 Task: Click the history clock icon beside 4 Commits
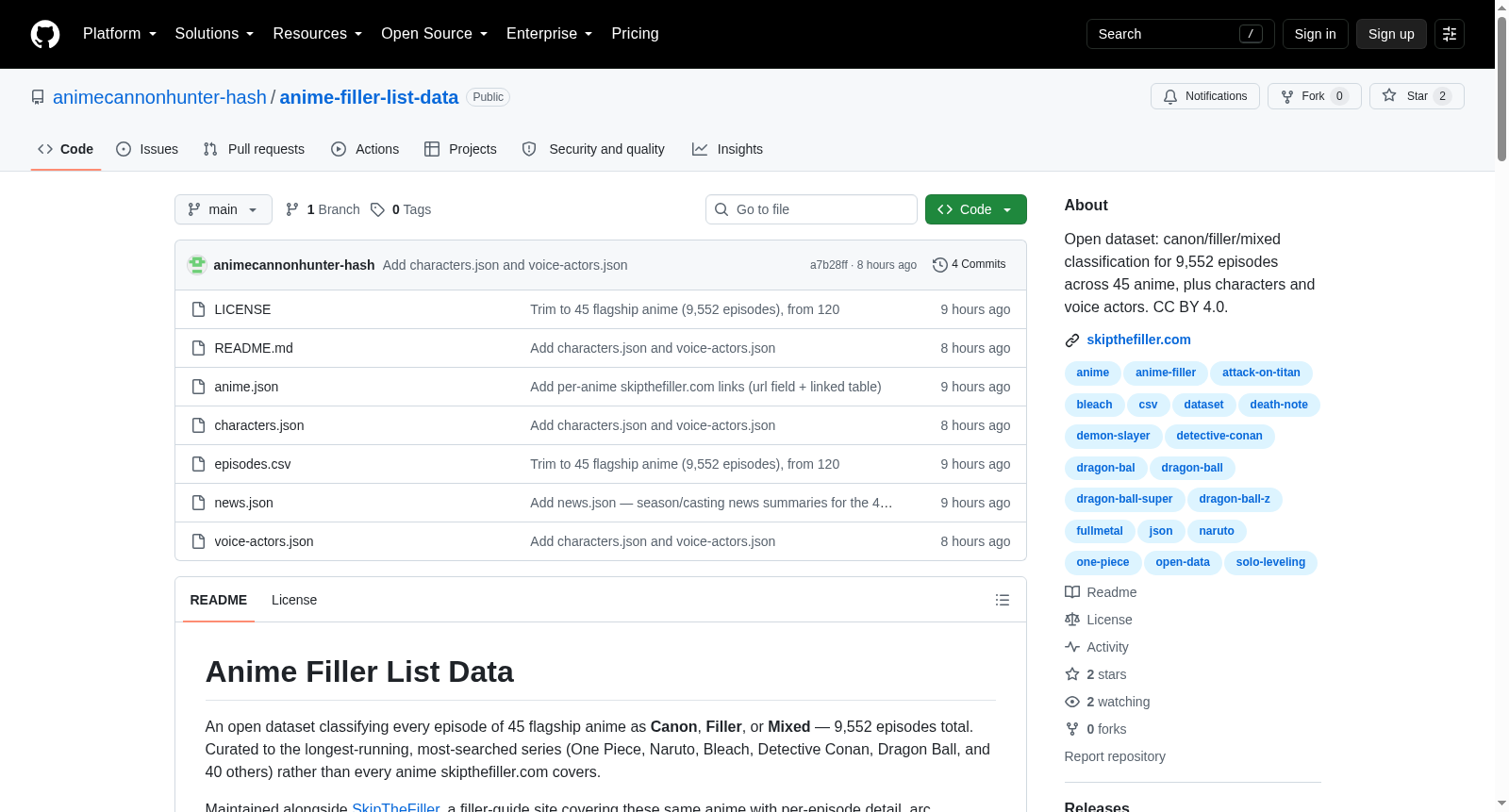(x=939, y=265)
